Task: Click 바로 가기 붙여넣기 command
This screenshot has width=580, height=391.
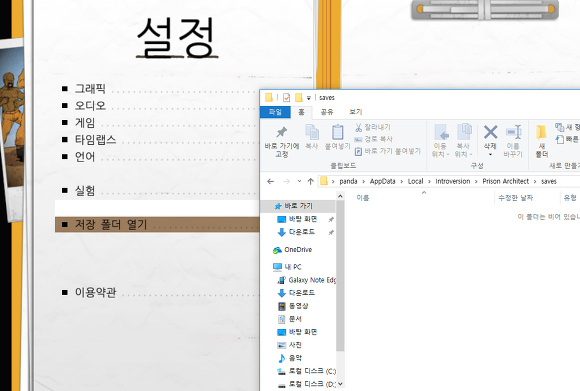Action: (388, 151)
